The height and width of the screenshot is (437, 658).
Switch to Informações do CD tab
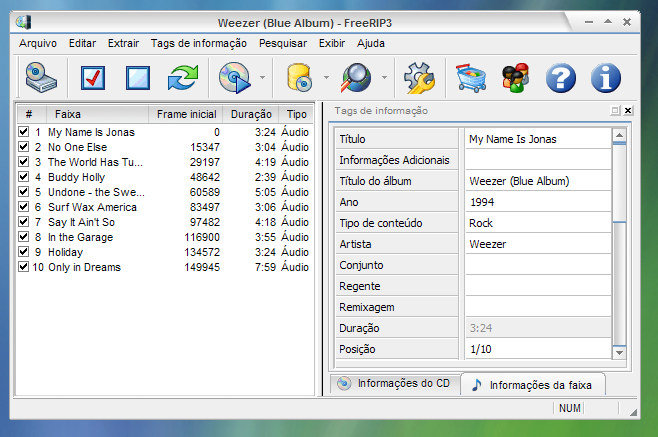[x=395, y=383]
